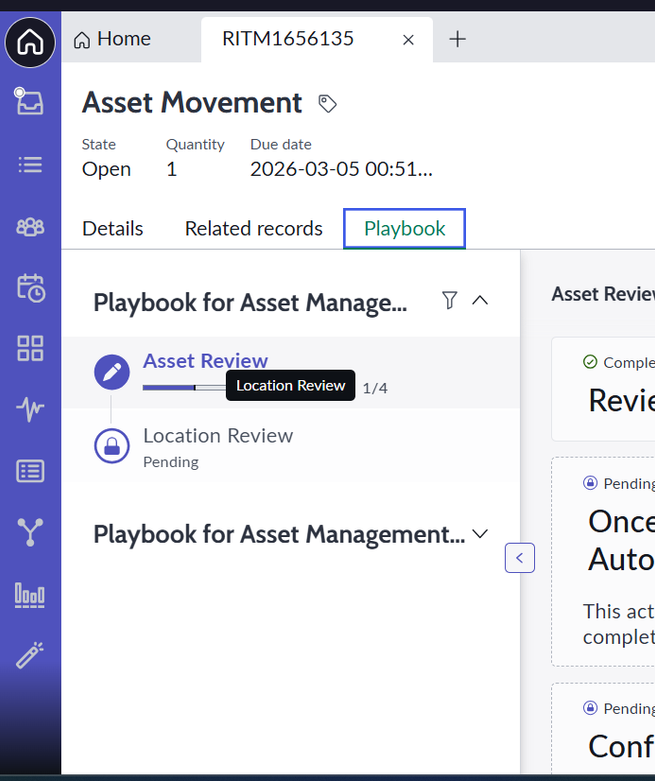Viewport: 655px width, 781px height.
Task: Select the pending Location Review stage
Action: (x=217, y=436)
